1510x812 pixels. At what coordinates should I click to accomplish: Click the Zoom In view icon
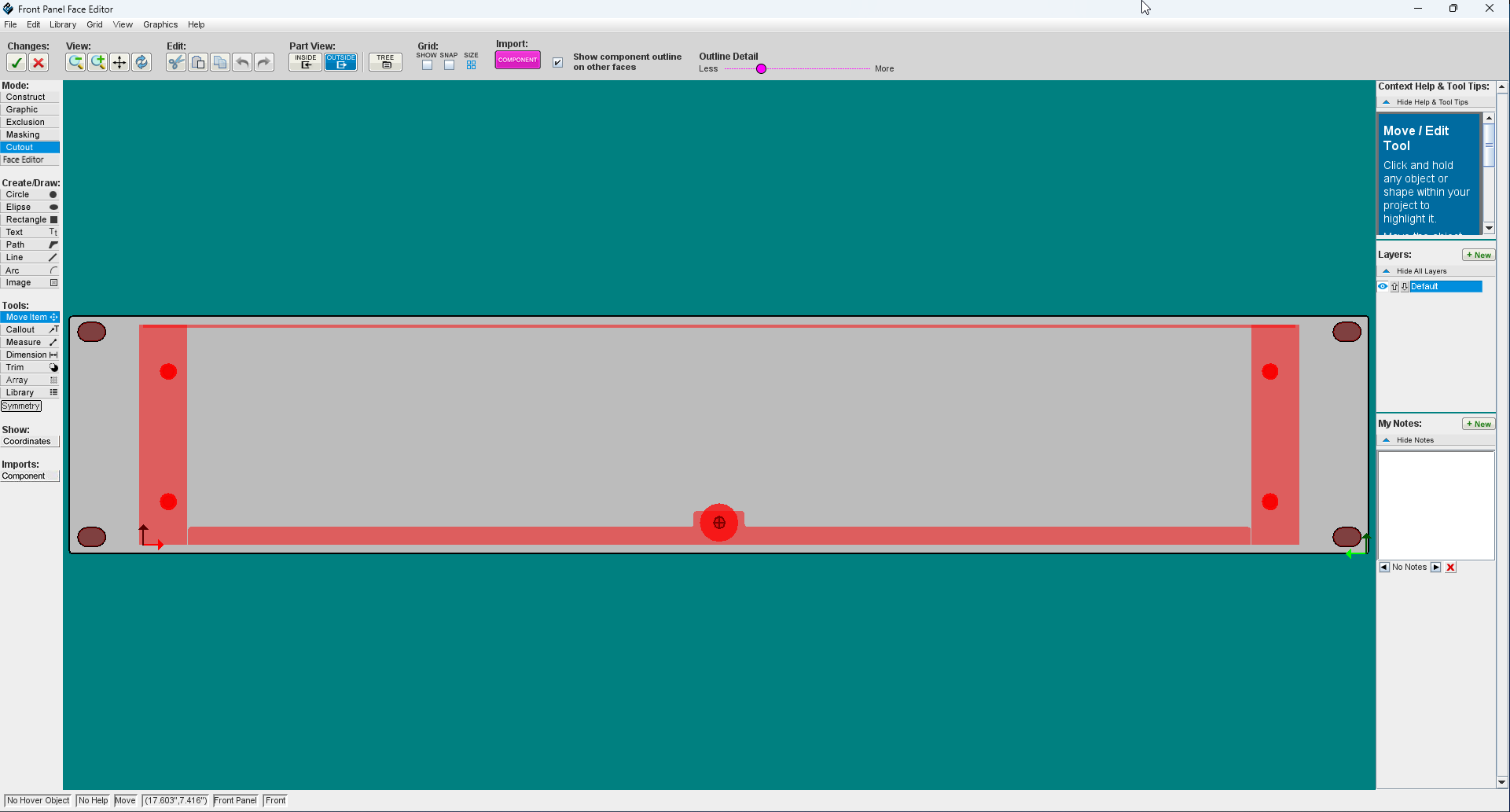pyautogui.click(x=98, y=62)
